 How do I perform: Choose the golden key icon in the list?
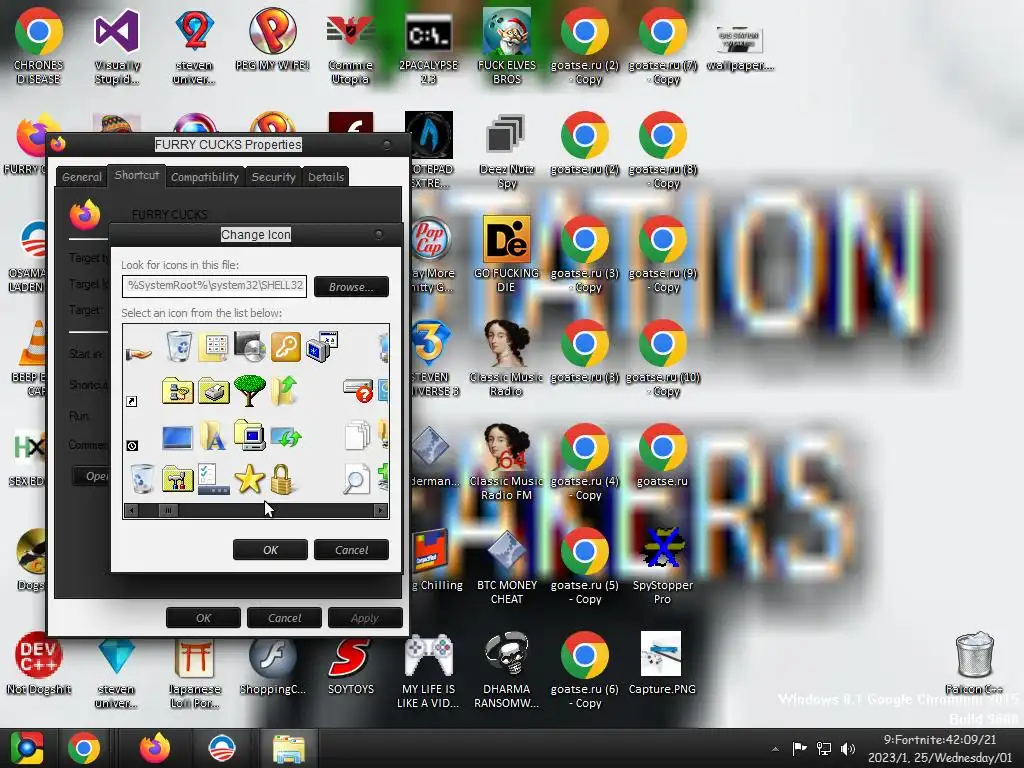285,347
